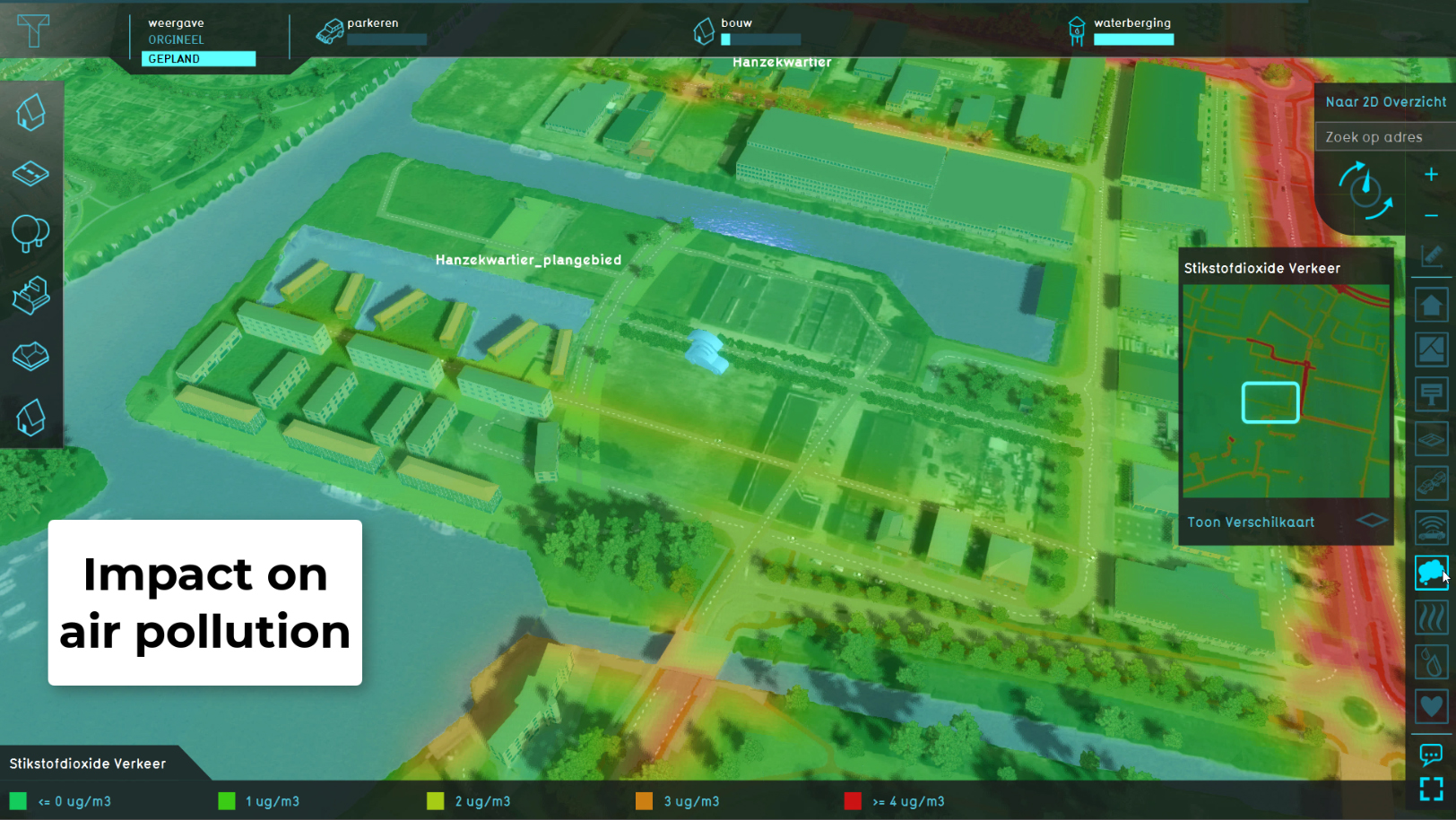Click the parkeren progress bar

point(387,39)
